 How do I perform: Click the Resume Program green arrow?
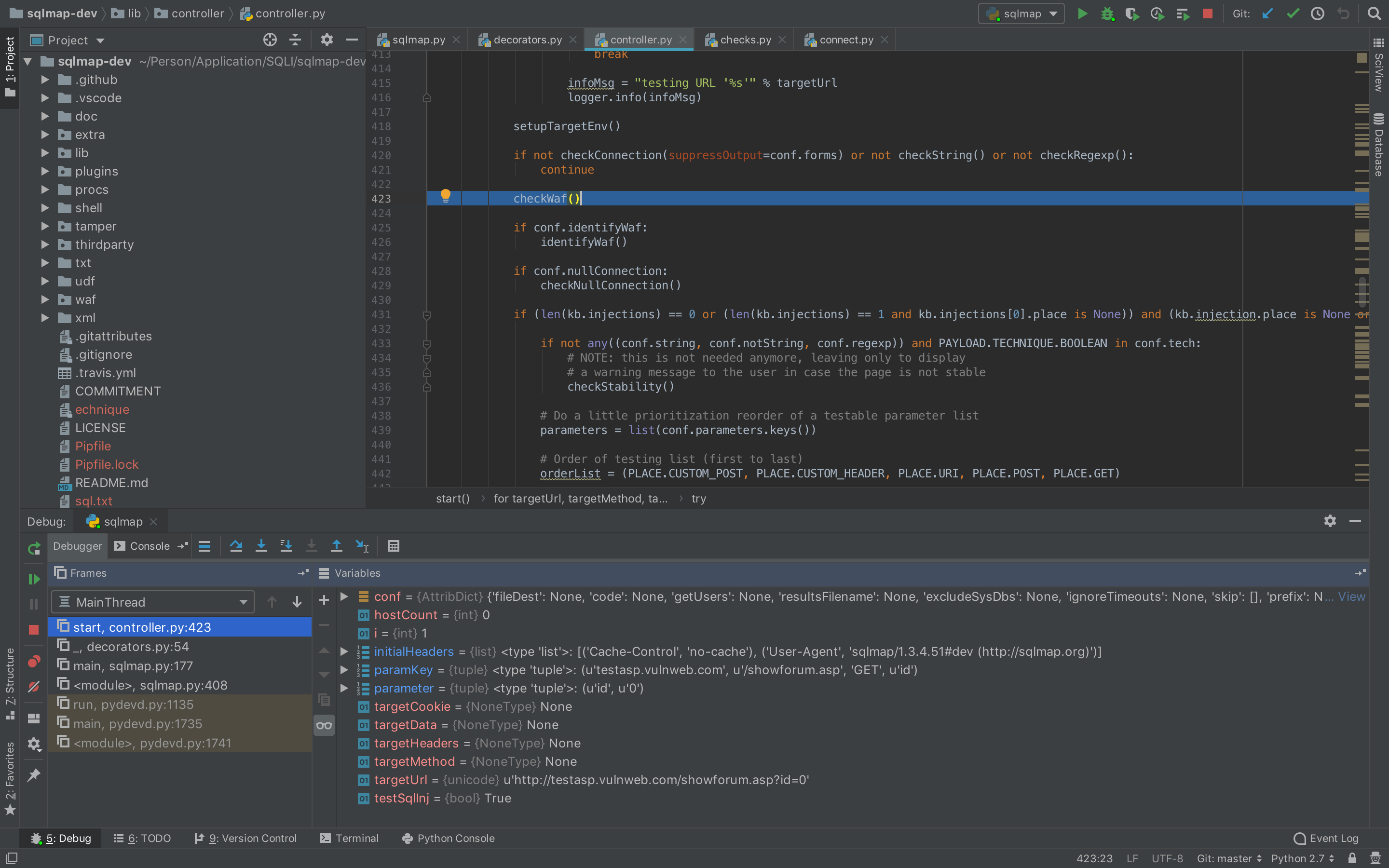pos(34,579)
